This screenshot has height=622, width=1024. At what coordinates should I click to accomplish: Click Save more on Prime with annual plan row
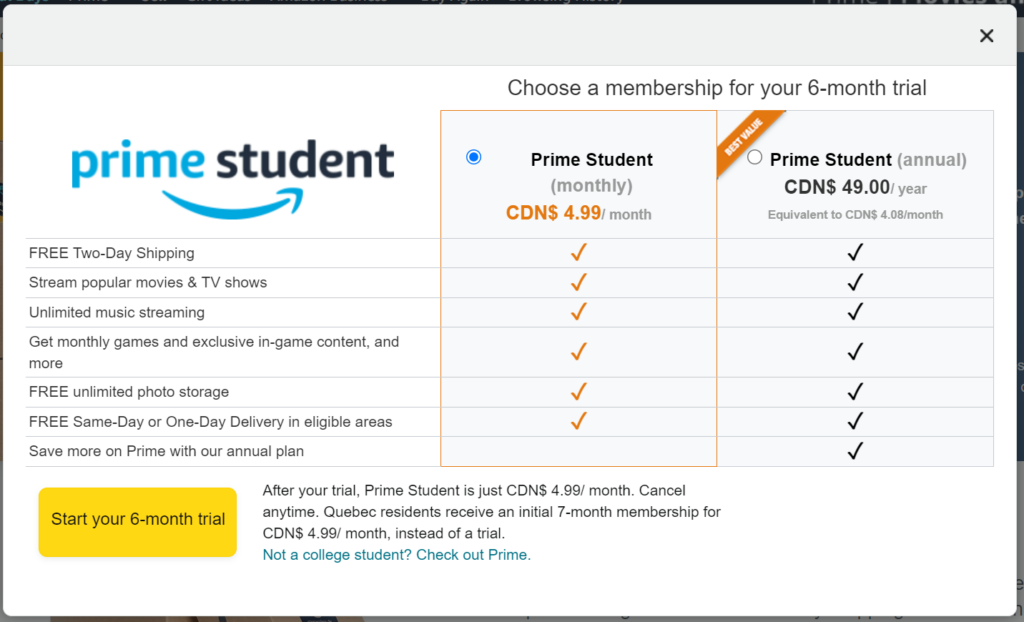point(509,451)
